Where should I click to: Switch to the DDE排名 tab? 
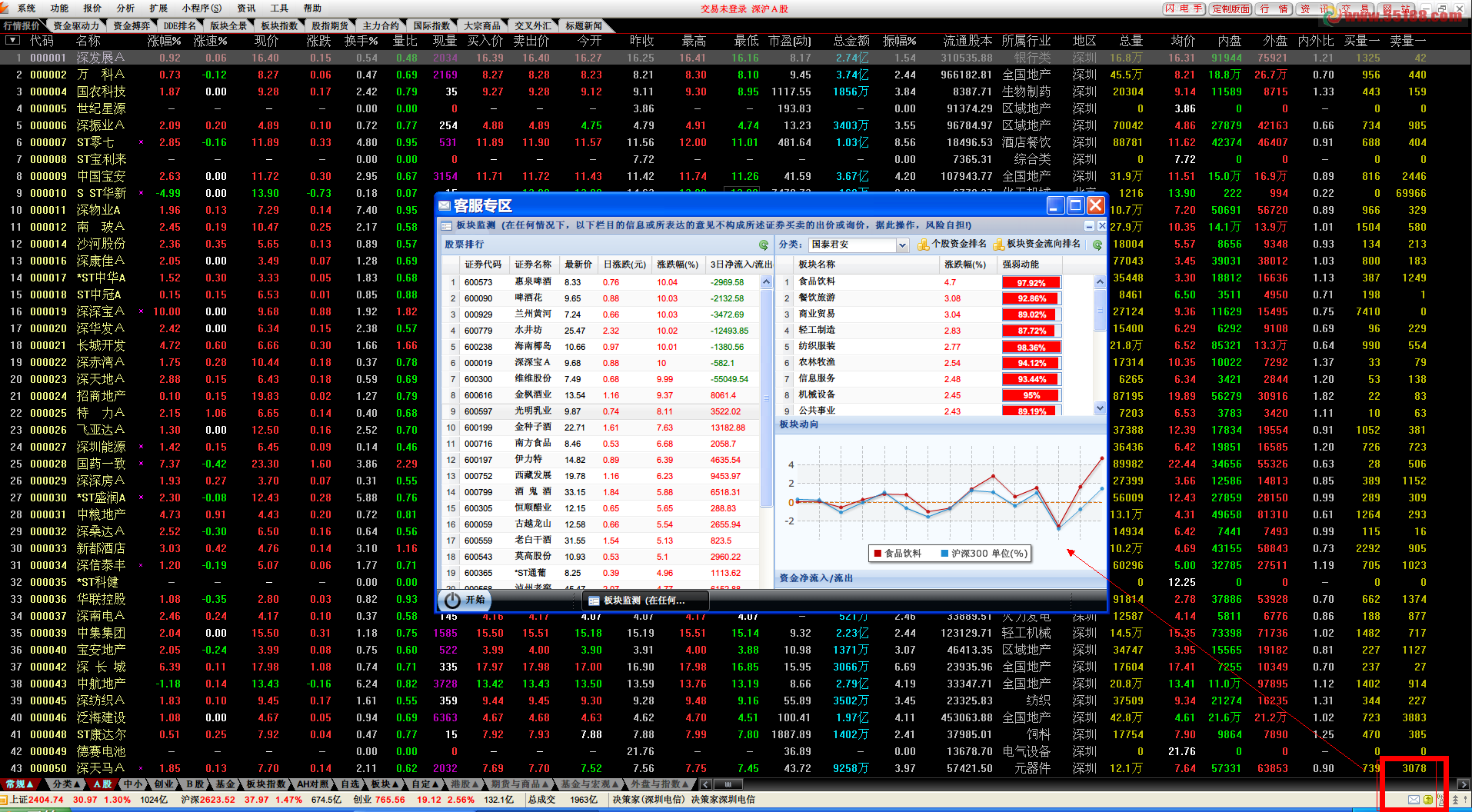pyautogui.click(x=180, y=25)
